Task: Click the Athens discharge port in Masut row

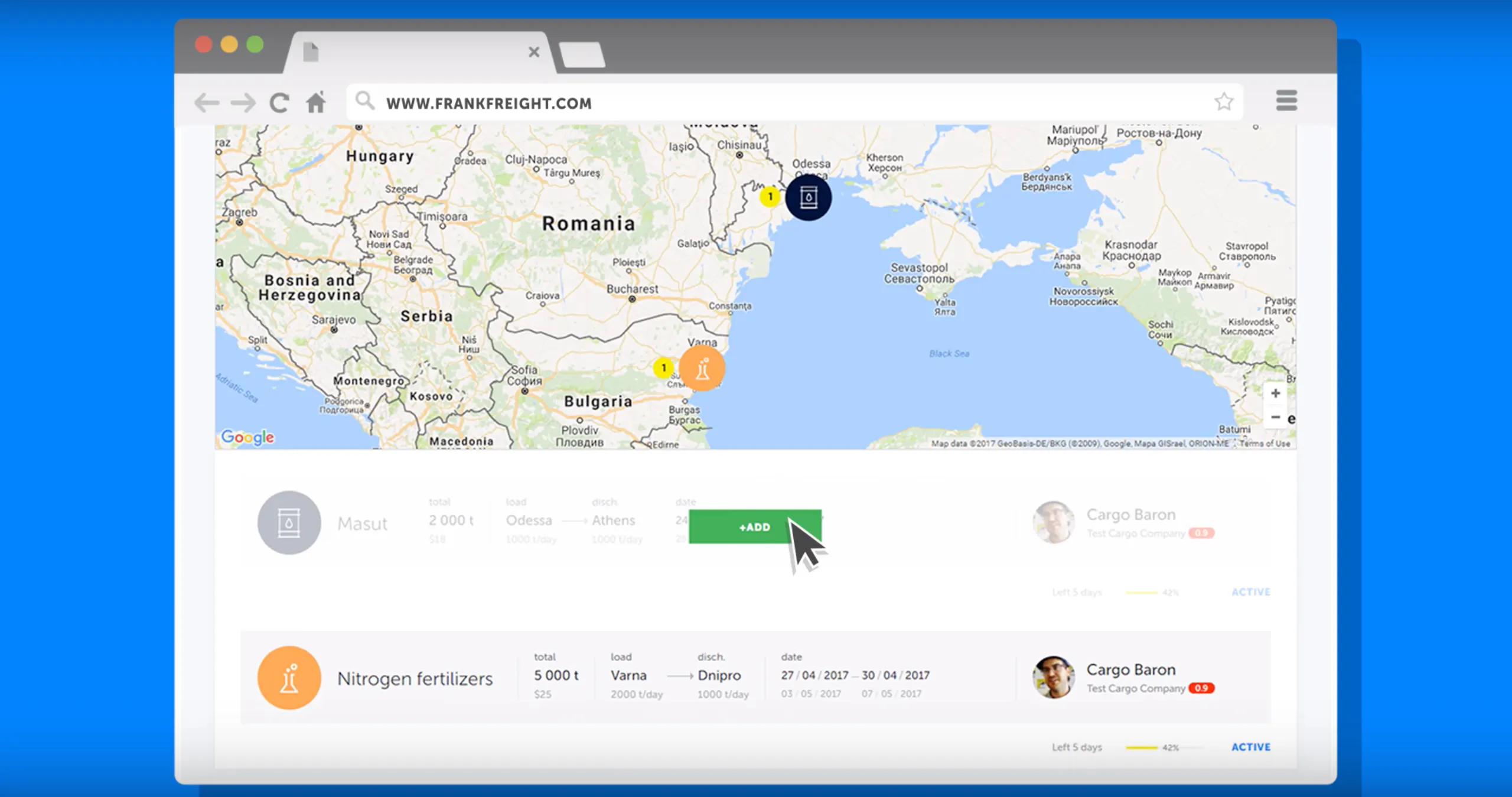Action: pyautogui.click(x=614, y=521)
